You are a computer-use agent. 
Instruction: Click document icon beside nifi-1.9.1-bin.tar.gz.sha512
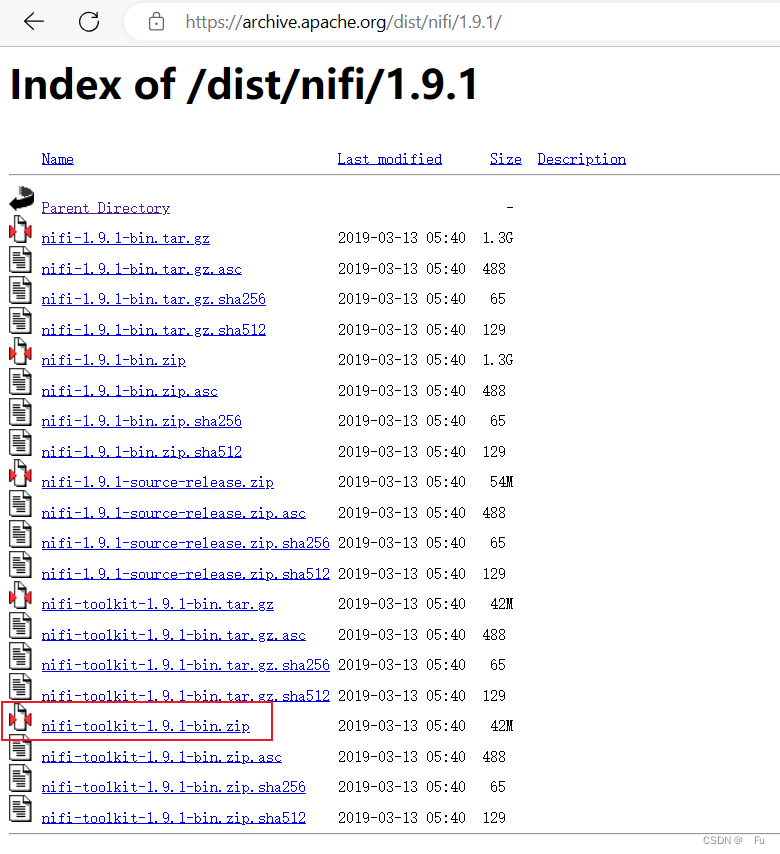point(20,320)
